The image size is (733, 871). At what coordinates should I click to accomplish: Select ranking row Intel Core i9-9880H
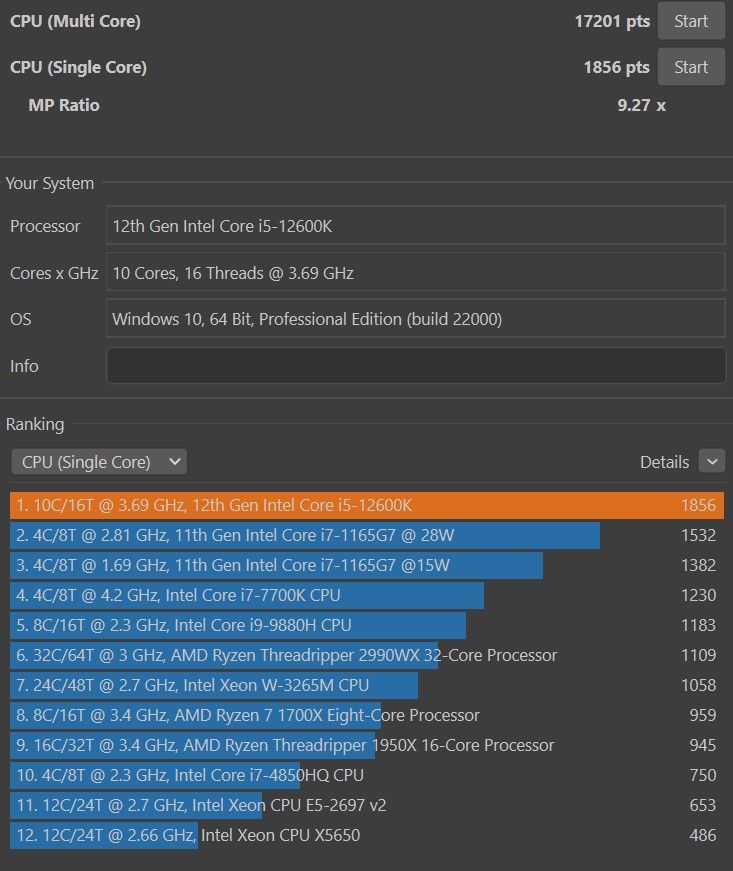(x=366, y=625)
